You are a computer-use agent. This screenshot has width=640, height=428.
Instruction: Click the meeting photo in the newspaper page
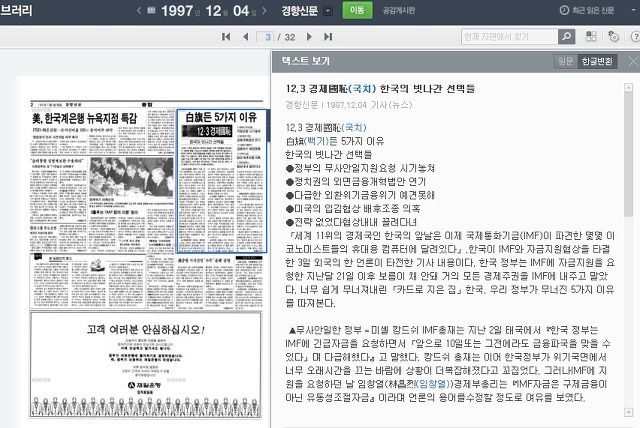click(131, 177)
